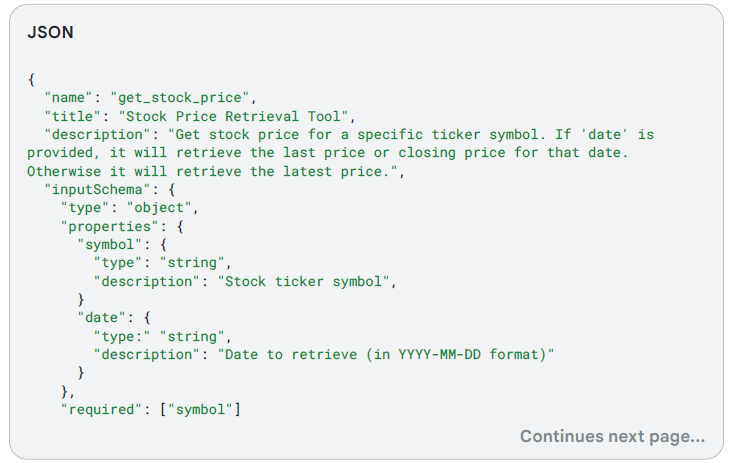The height and width of the screenshot is (463, 729).
Task: Click the "string" type value under "symbol"
Action: point(194,263)
